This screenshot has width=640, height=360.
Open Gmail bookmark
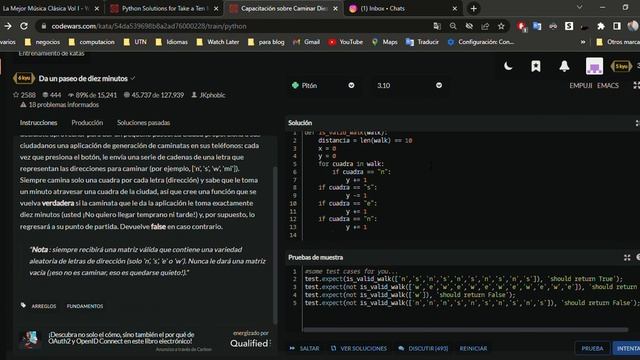(306, 42)
